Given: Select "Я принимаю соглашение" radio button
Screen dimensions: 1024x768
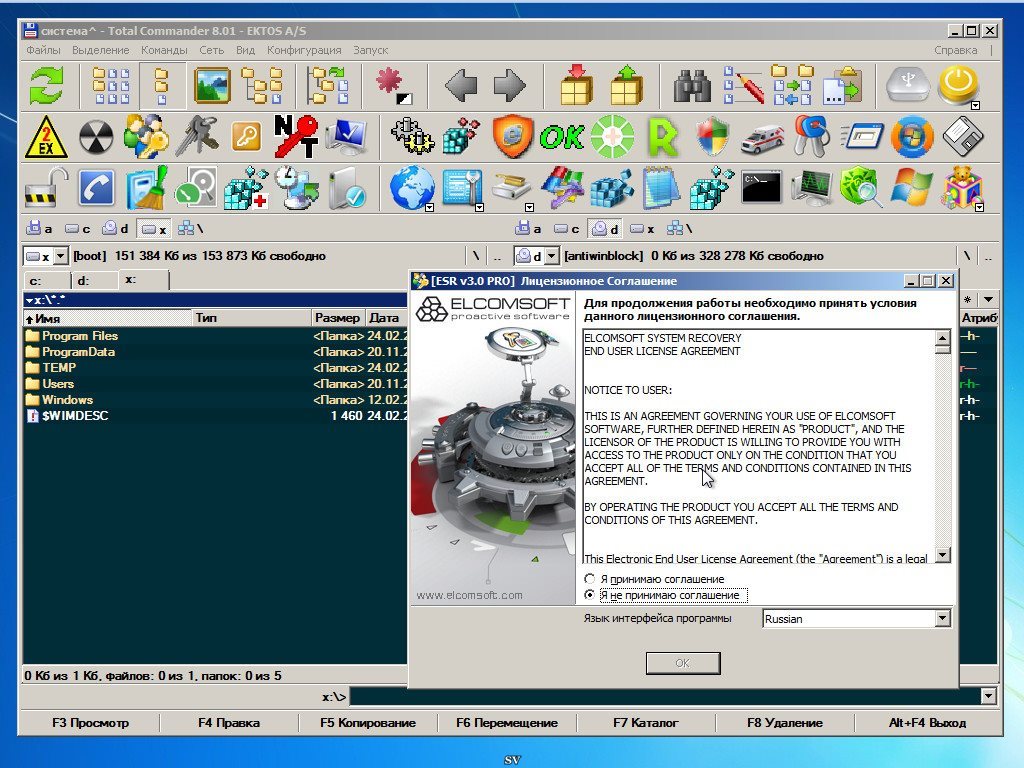Looking at the screenshot, I should point(589,579).
